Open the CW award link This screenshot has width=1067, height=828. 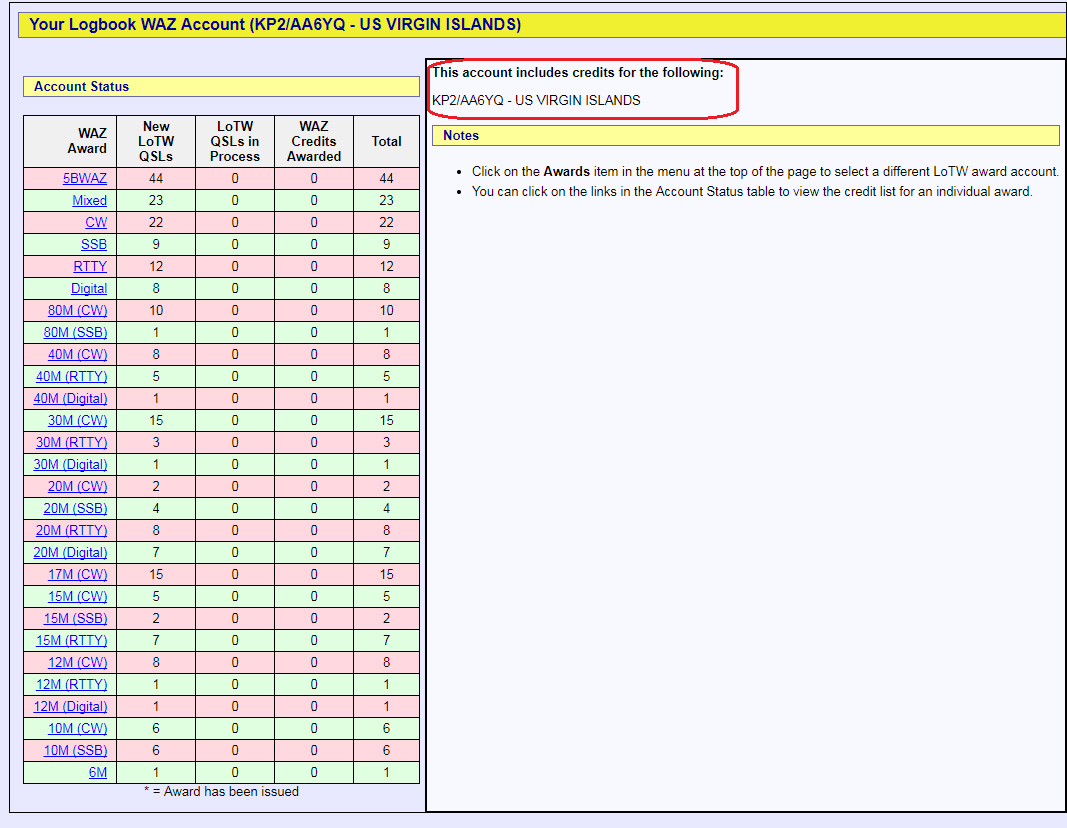click(x=96, y=222)
